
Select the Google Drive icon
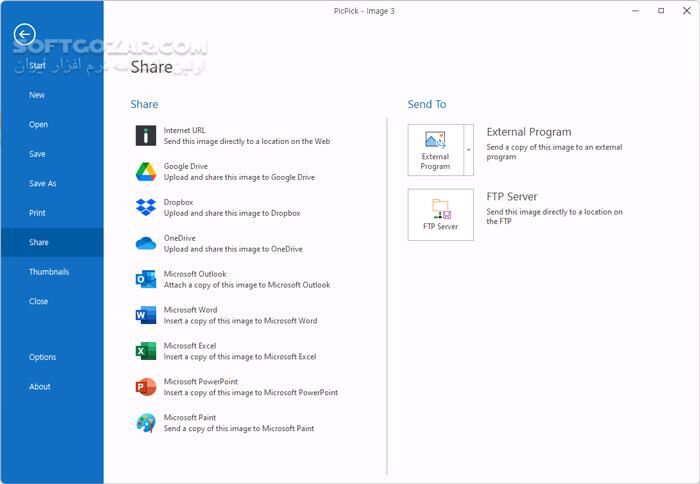tap(146, 172)
